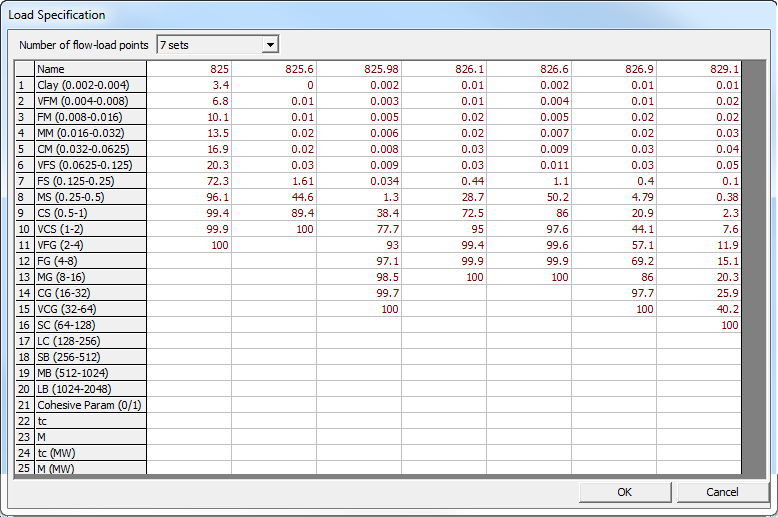The image size is (778, 517).
Task: Click the FS value 1.61 cell
Action: coord(274,181)
